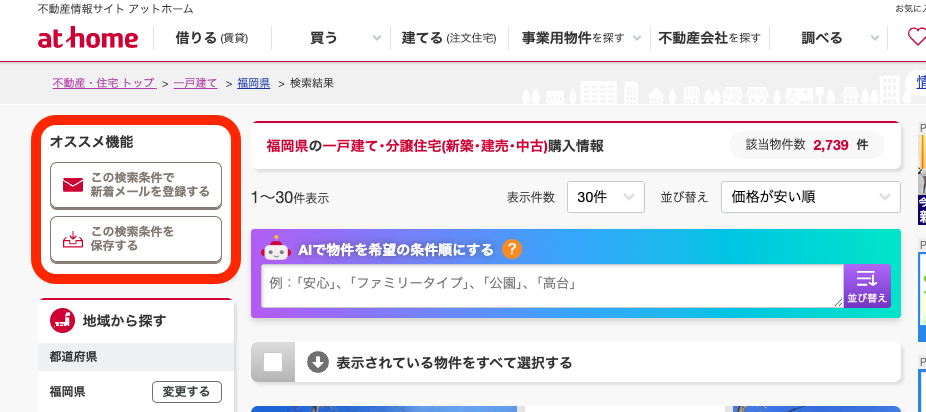Viewport: 926px width, 412px height.
Task: Open the 価格が安い順 sort dropdown
Action: [810, 197]
